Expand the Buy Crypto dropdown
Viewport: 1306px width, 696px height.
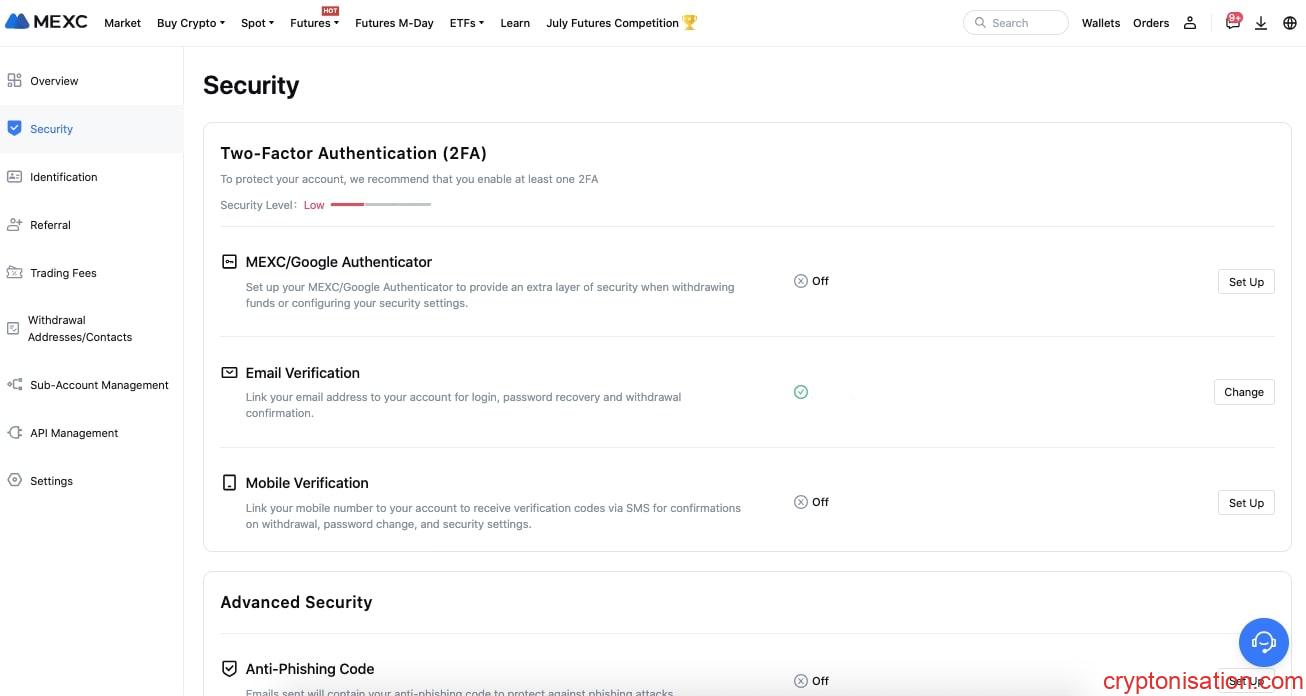click(x=190, y=23)
